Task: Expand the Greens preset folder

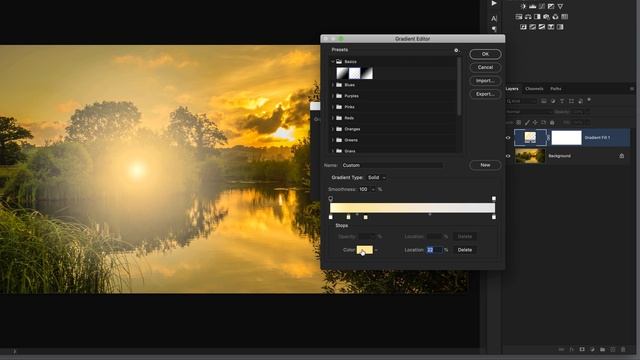Action: (x=333, y=140)
